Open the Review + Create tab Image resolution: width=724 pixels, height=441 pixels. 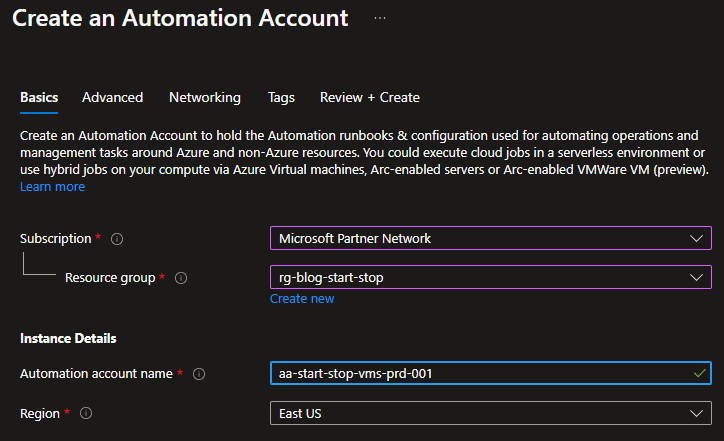coord(369,97)
